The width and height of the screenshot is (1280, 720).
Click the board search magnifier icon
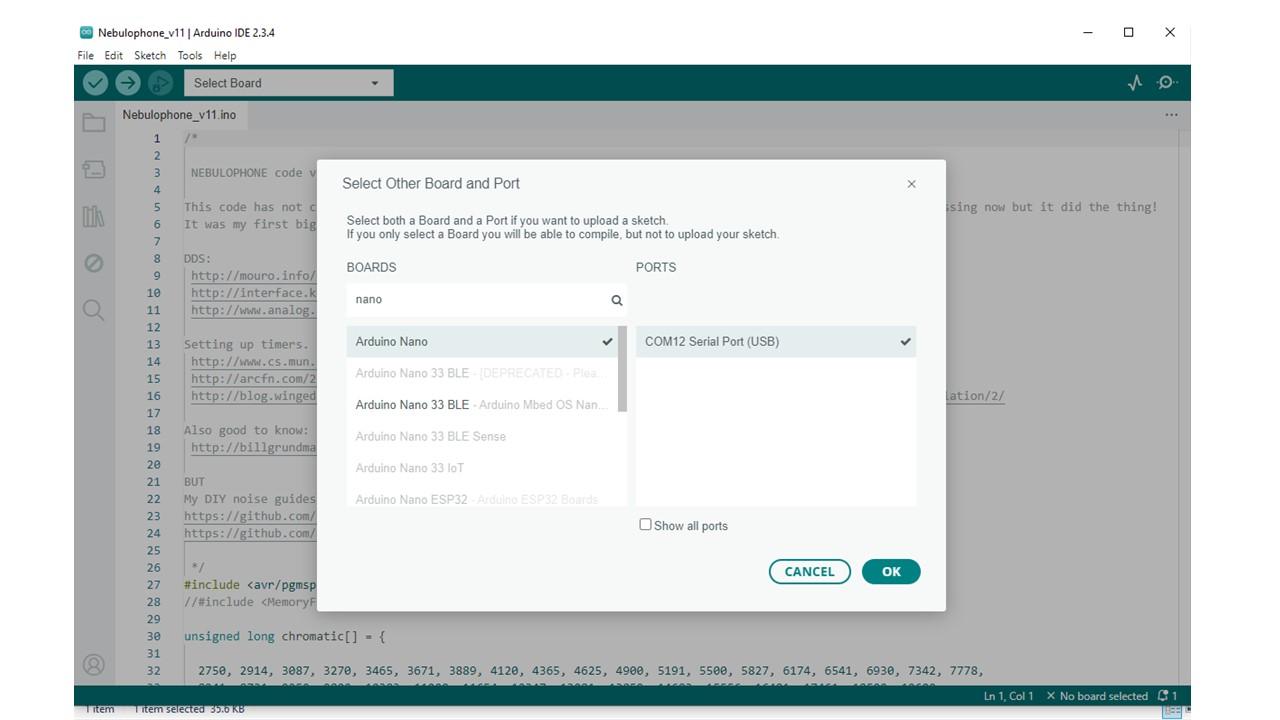coord(617,300)
